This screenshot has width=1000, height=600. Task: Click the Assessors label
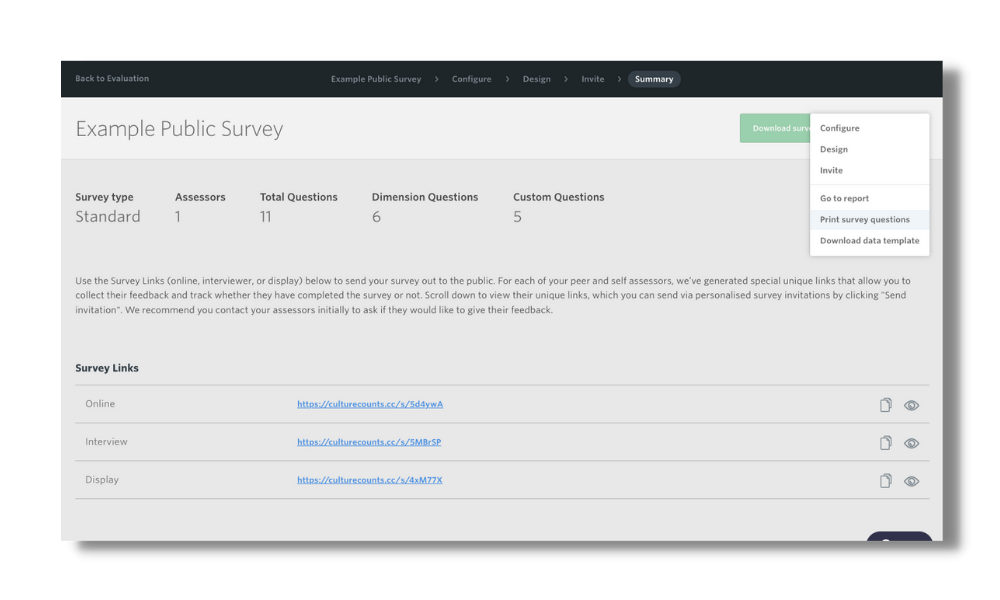200,197
